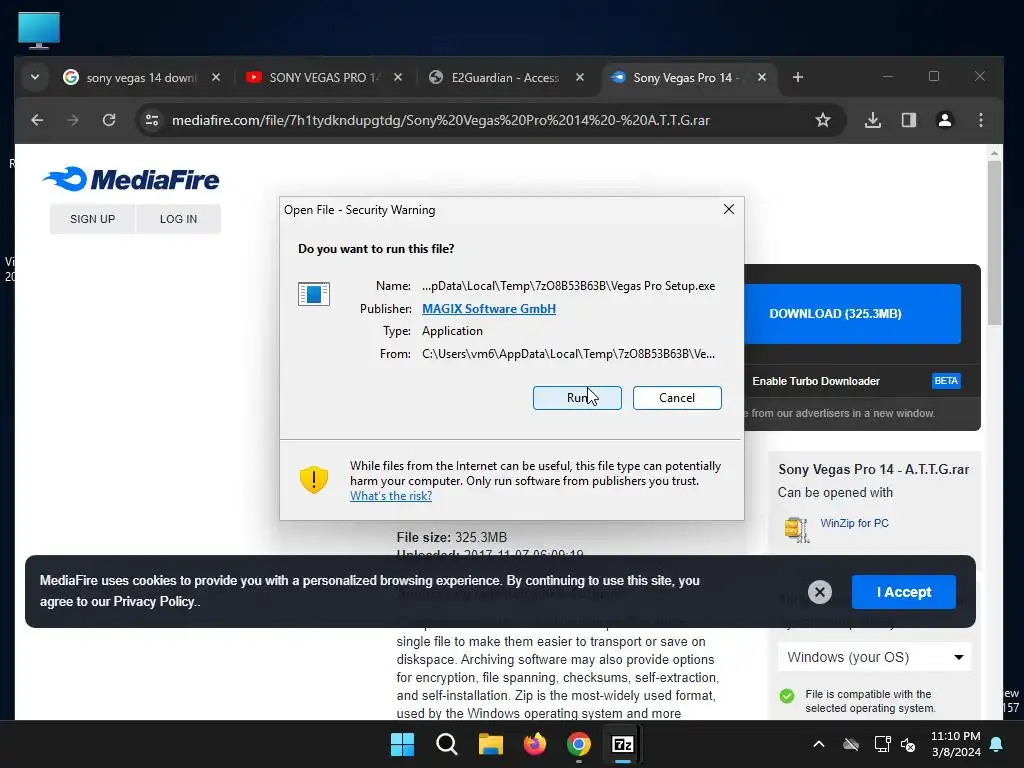Click Run in the Security Warning dialog
The image size is (1024, 768).
point(577,398)
